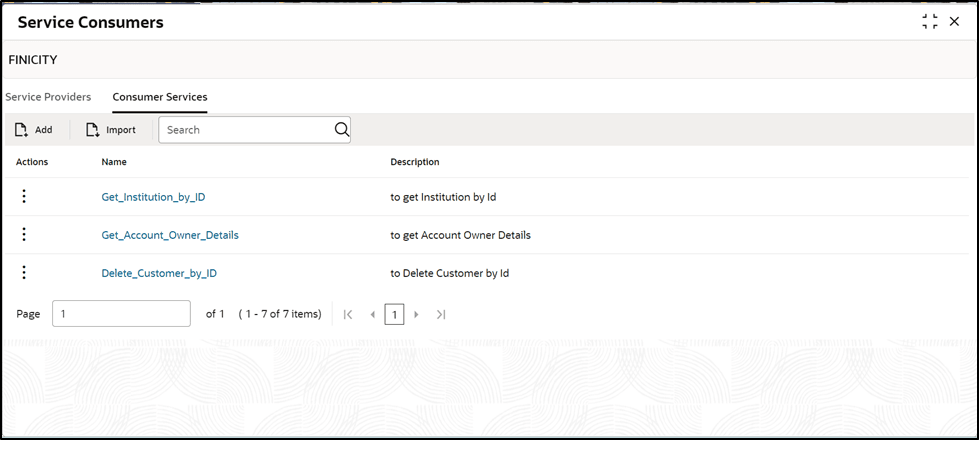Image resolution: width=979 pixels, height=472 pixels.
Task: Open the Delete_Customer_by_ID service link
Action: (x=159, y=273)
